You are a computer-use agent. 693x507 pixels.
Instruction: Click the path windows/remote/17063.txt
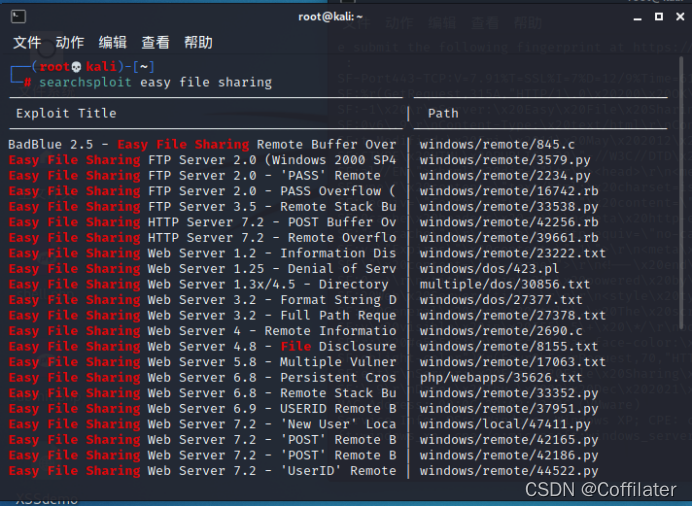(513, 362)
